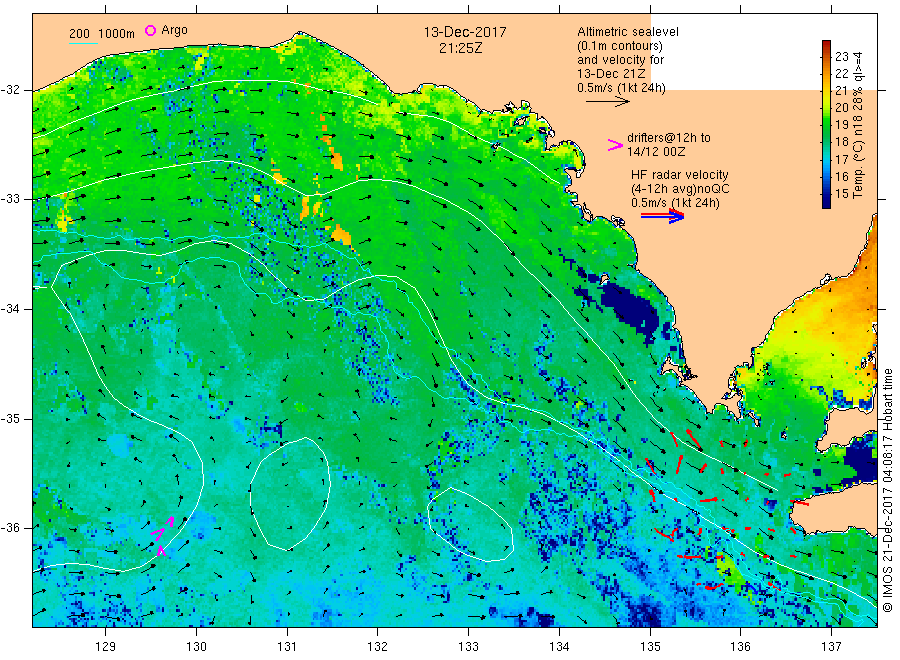Click the 'Altimetric sealevel' legend text
The width and height of the screenshot is (900, 660).
point(628,32)
